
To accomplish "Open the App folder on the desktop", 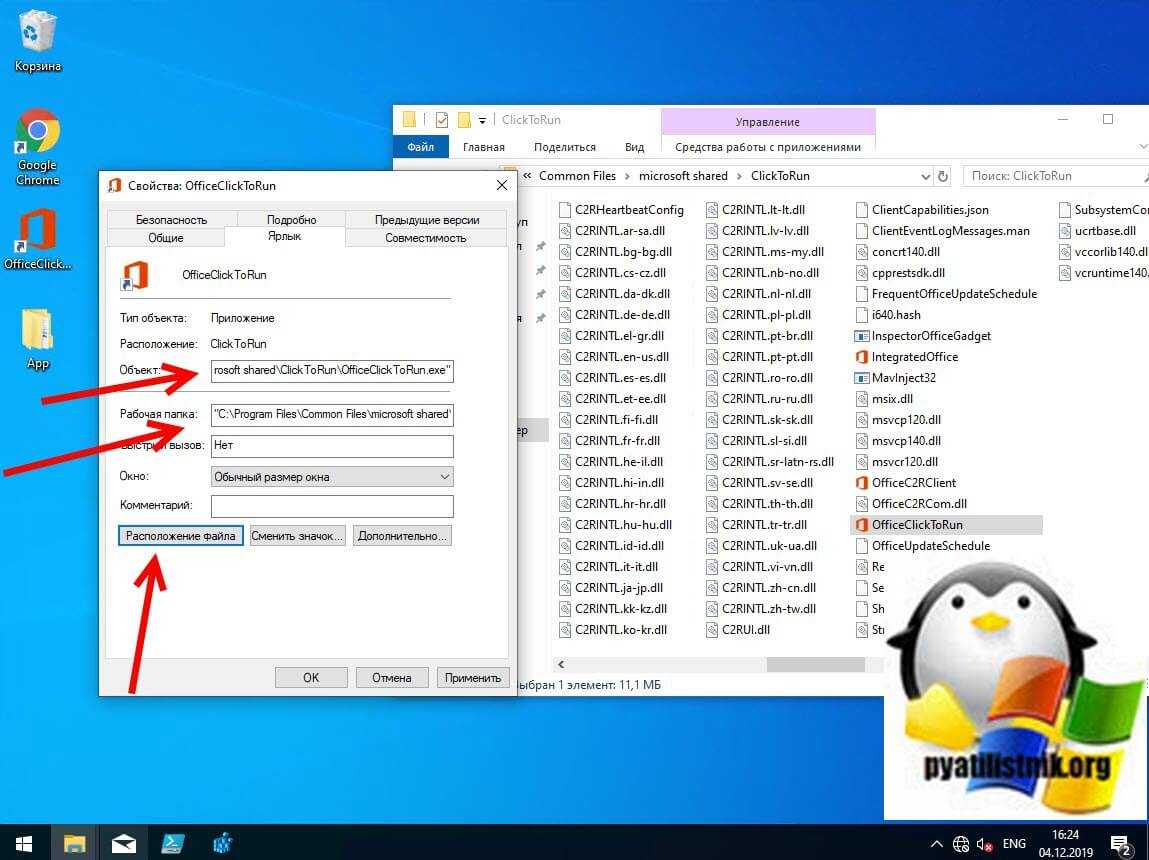I will pos(37,335).
